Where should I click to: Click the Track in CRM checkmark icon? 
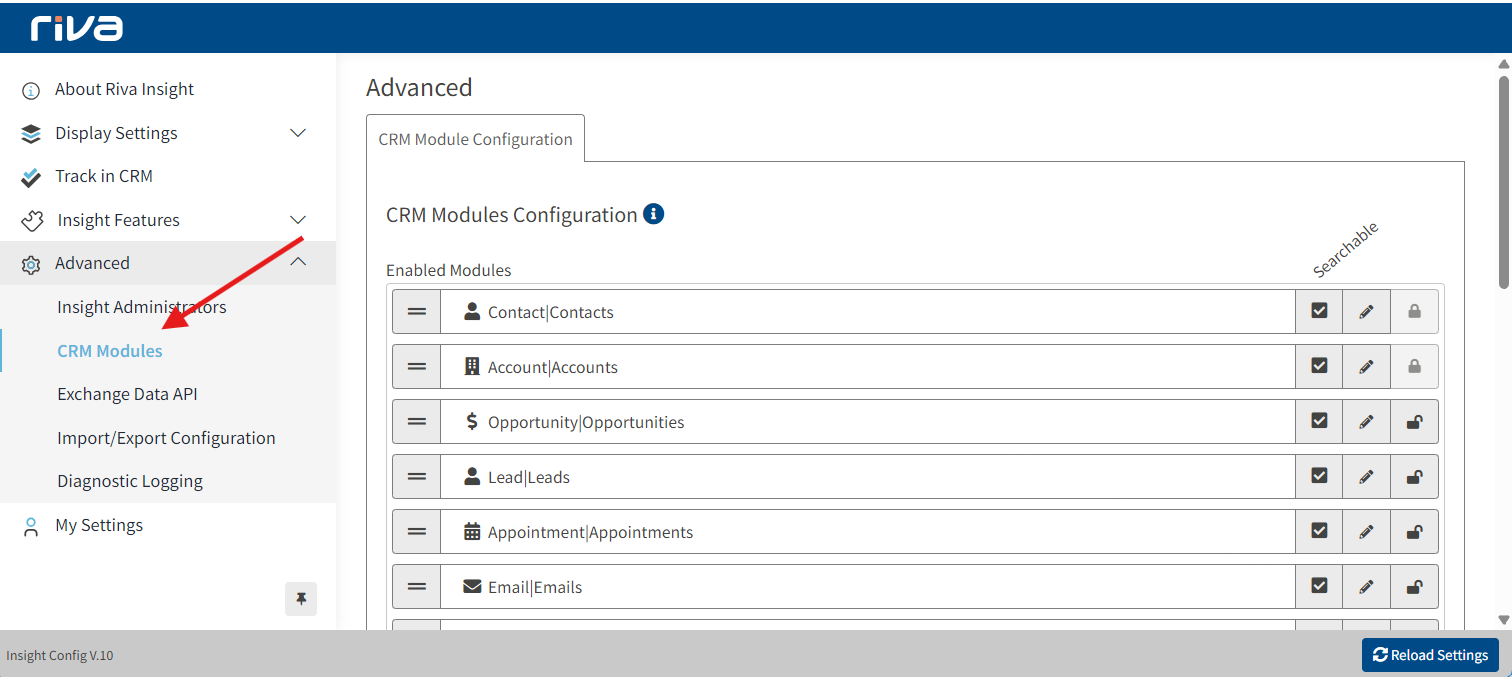(31, 177)
